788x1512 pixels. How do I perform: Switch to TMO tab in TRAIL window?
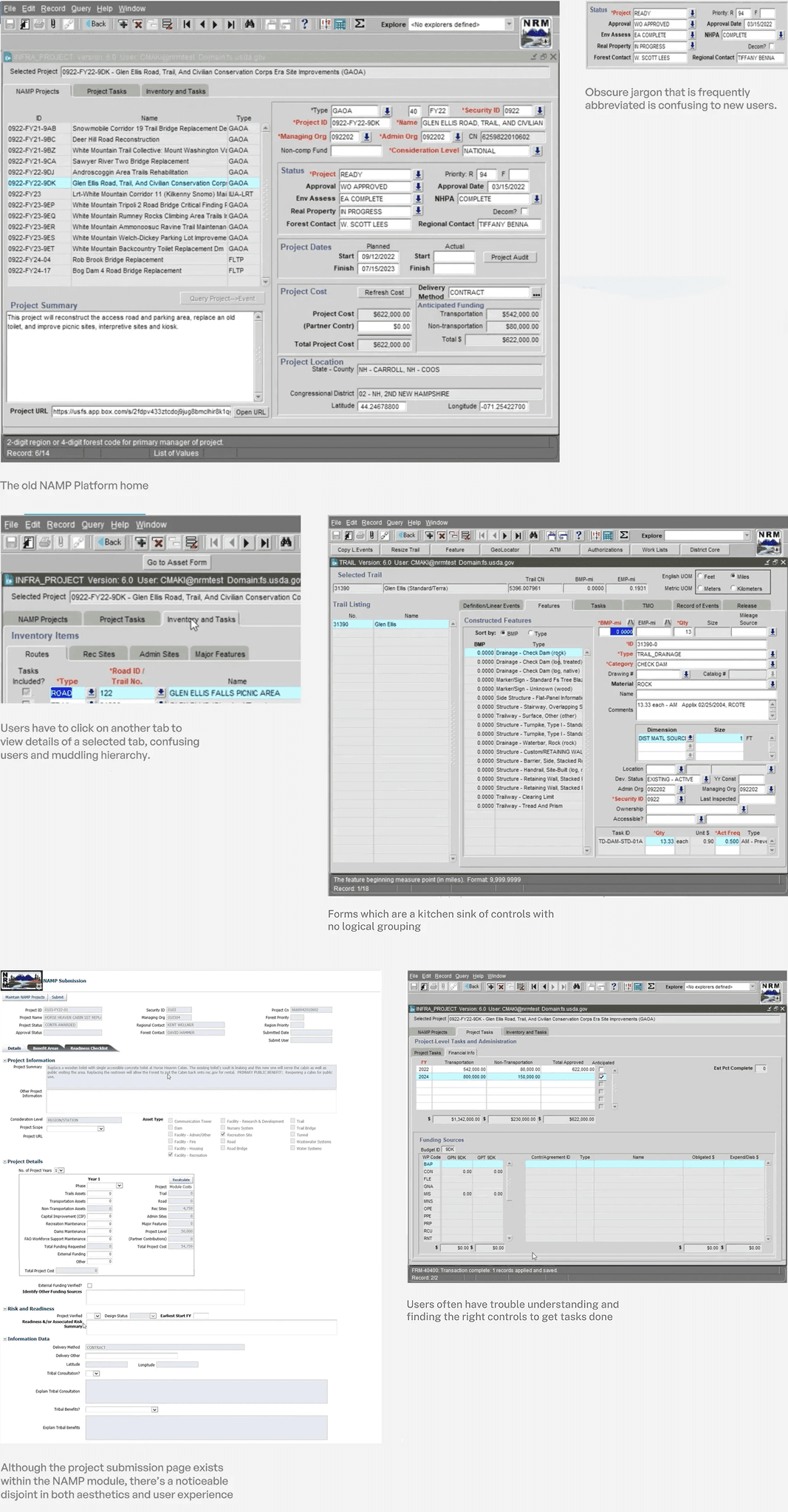[648, 605]
